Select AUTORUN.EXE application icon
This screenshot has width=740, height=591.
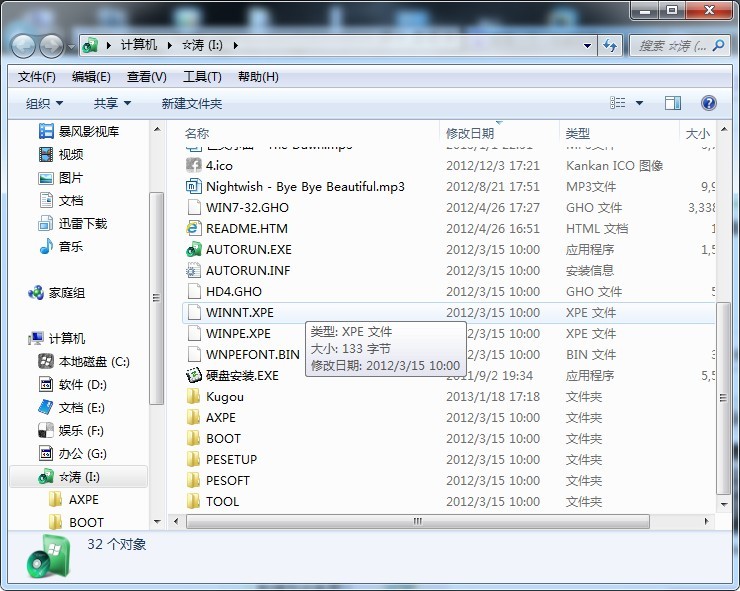tap(193, 249)
